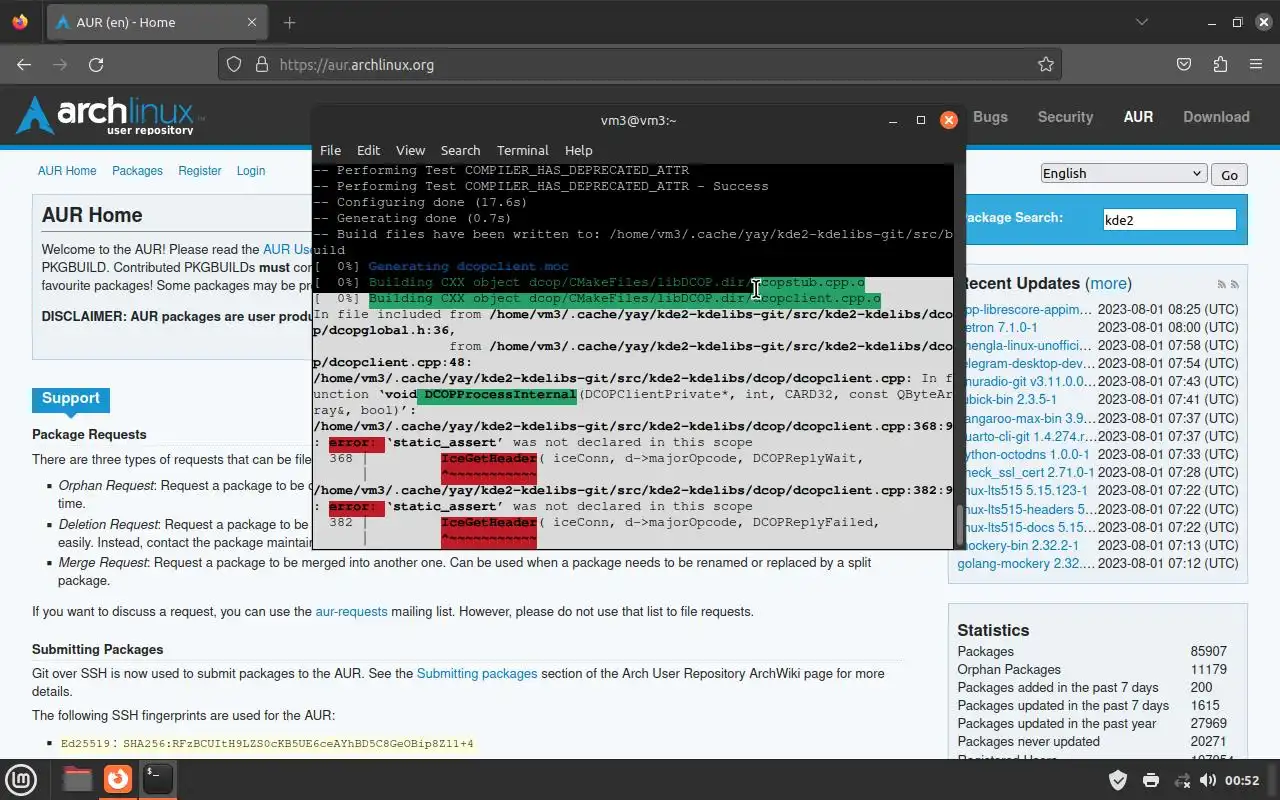The image size is (1280, 800).
Task: Open the printer tray icon
Action: 1150,780
